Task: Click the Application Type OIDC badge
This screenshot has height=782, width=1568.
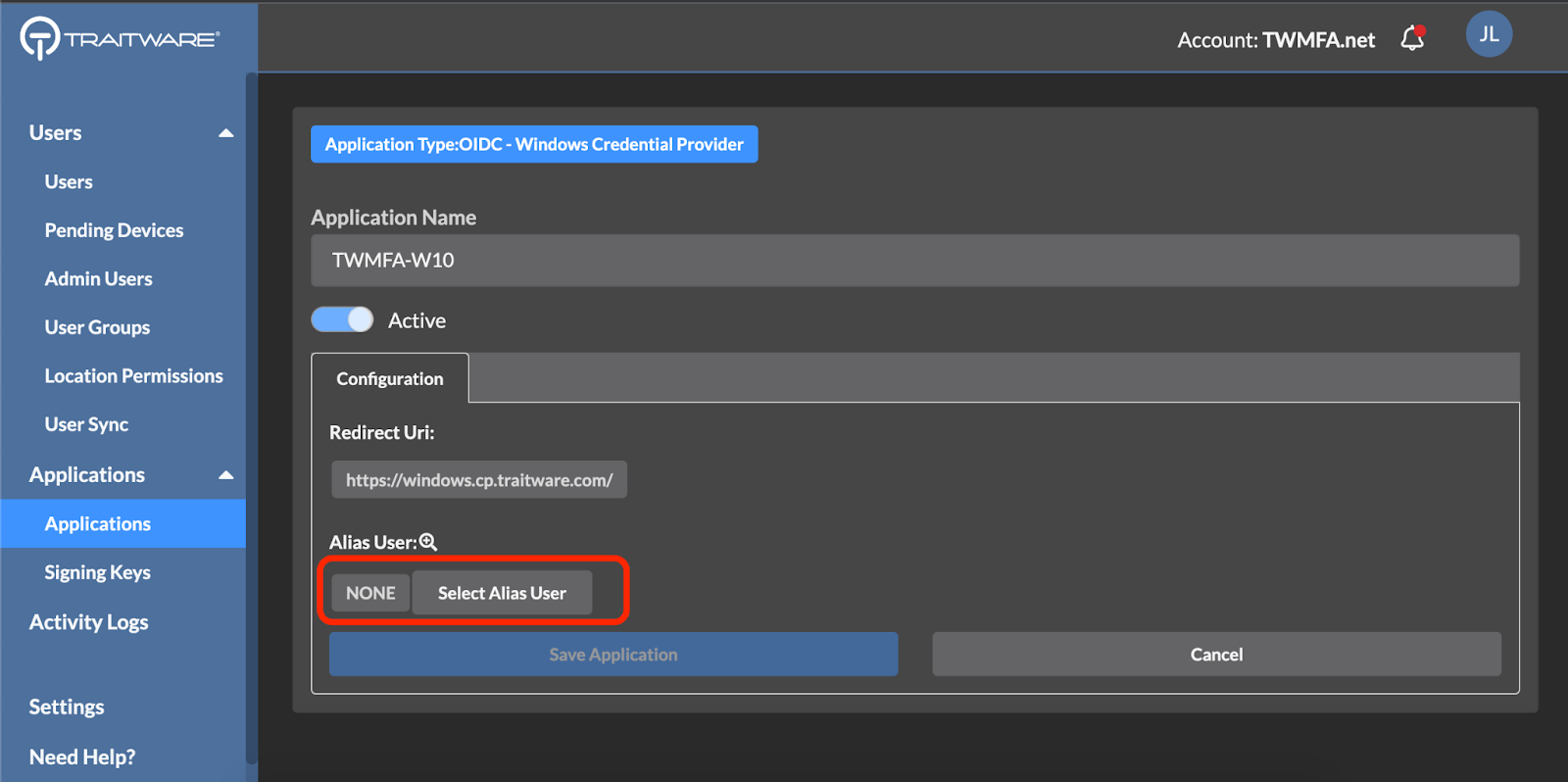Action: 534,144
